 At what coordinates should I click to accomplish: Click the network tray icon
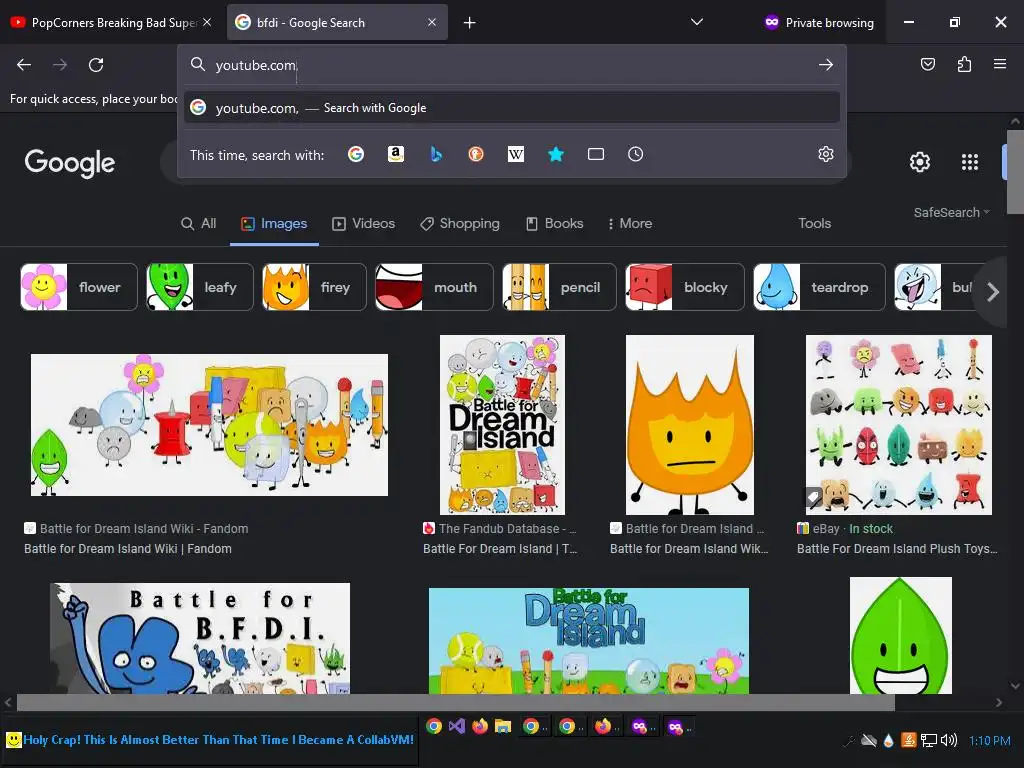click(928, 740)
